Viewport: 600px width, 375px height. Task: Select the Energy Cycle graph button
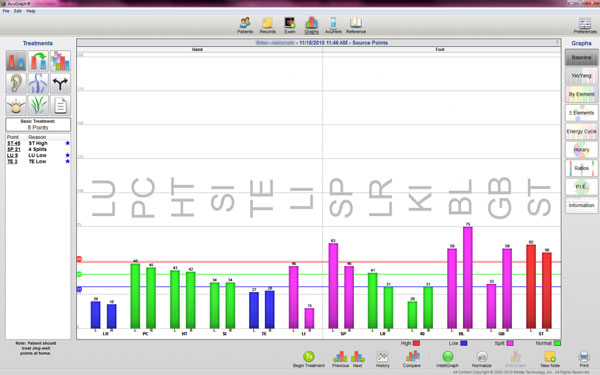click(581, 131)
